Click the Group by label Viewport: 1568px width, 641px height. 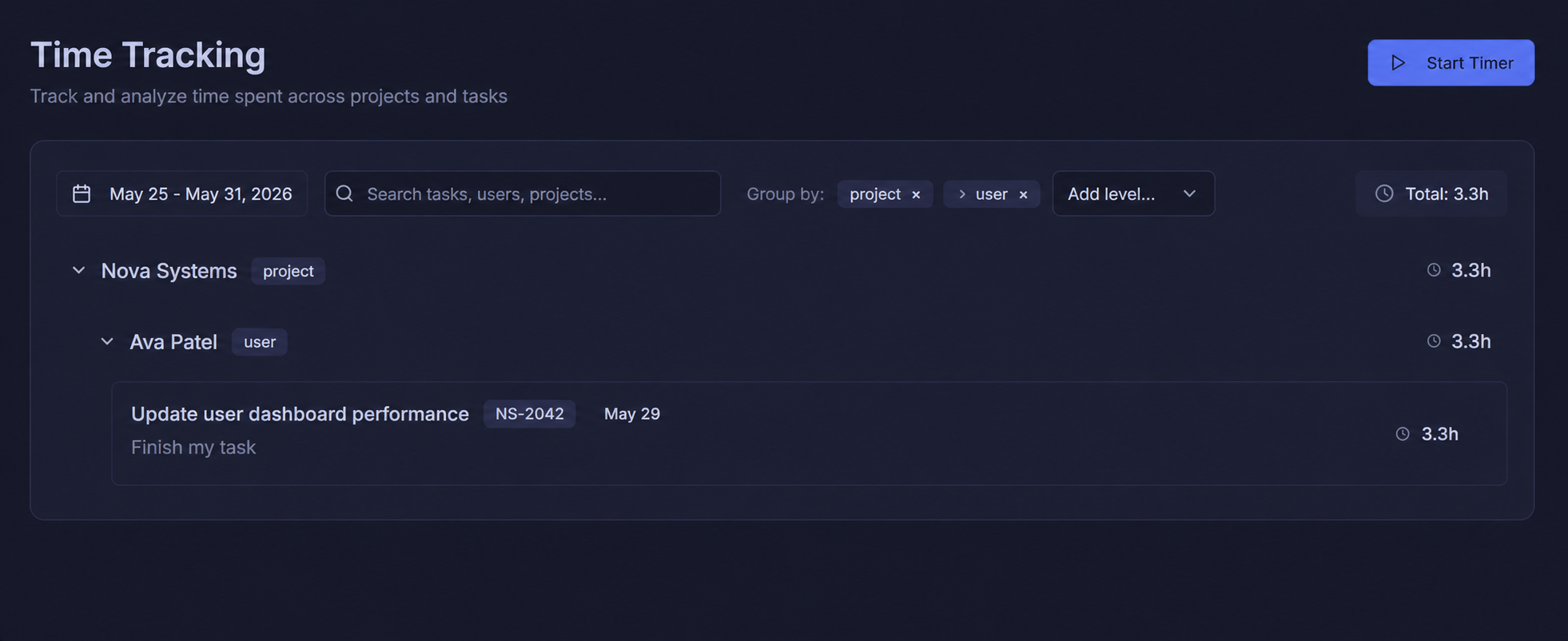[x=785, y=194]
